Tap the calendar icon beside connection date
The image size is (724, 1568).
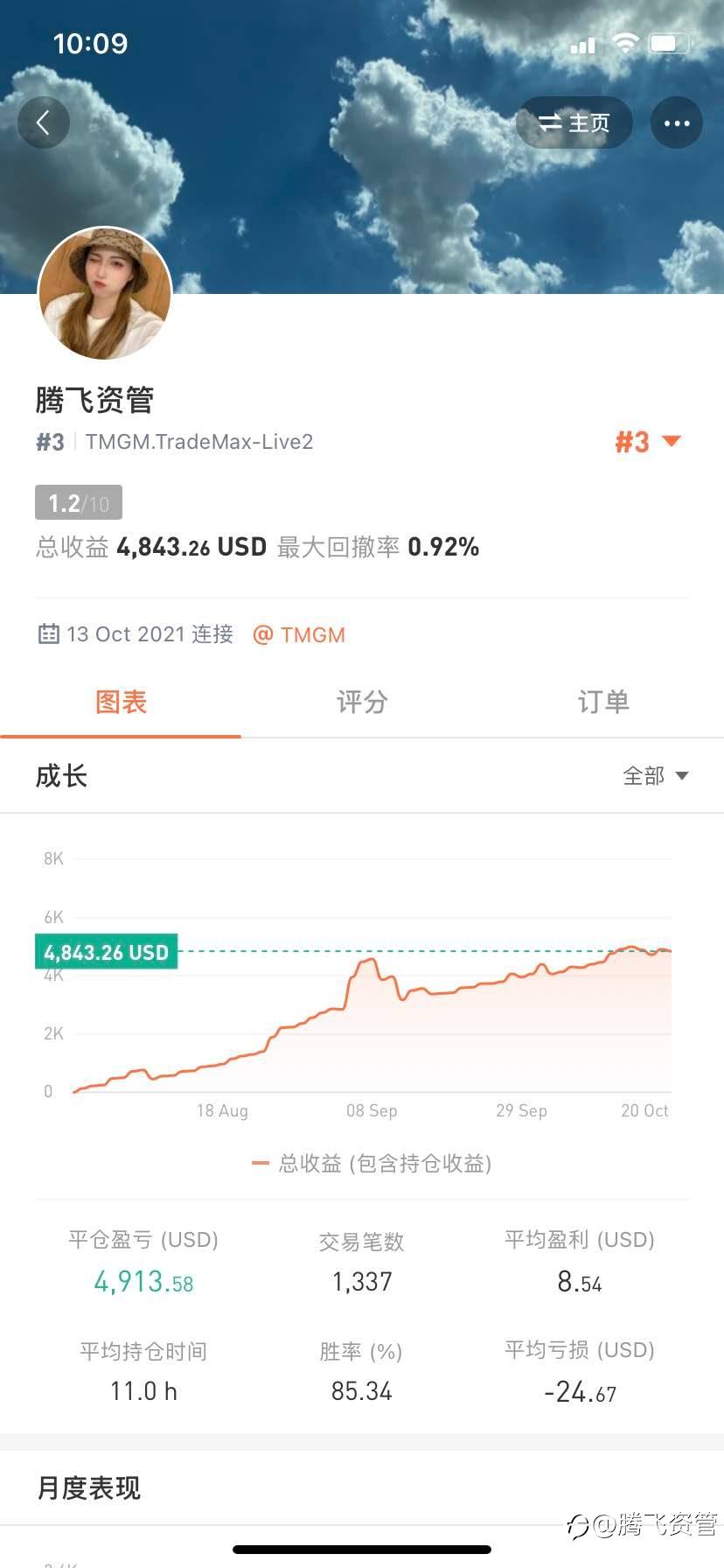coord(48,633)
